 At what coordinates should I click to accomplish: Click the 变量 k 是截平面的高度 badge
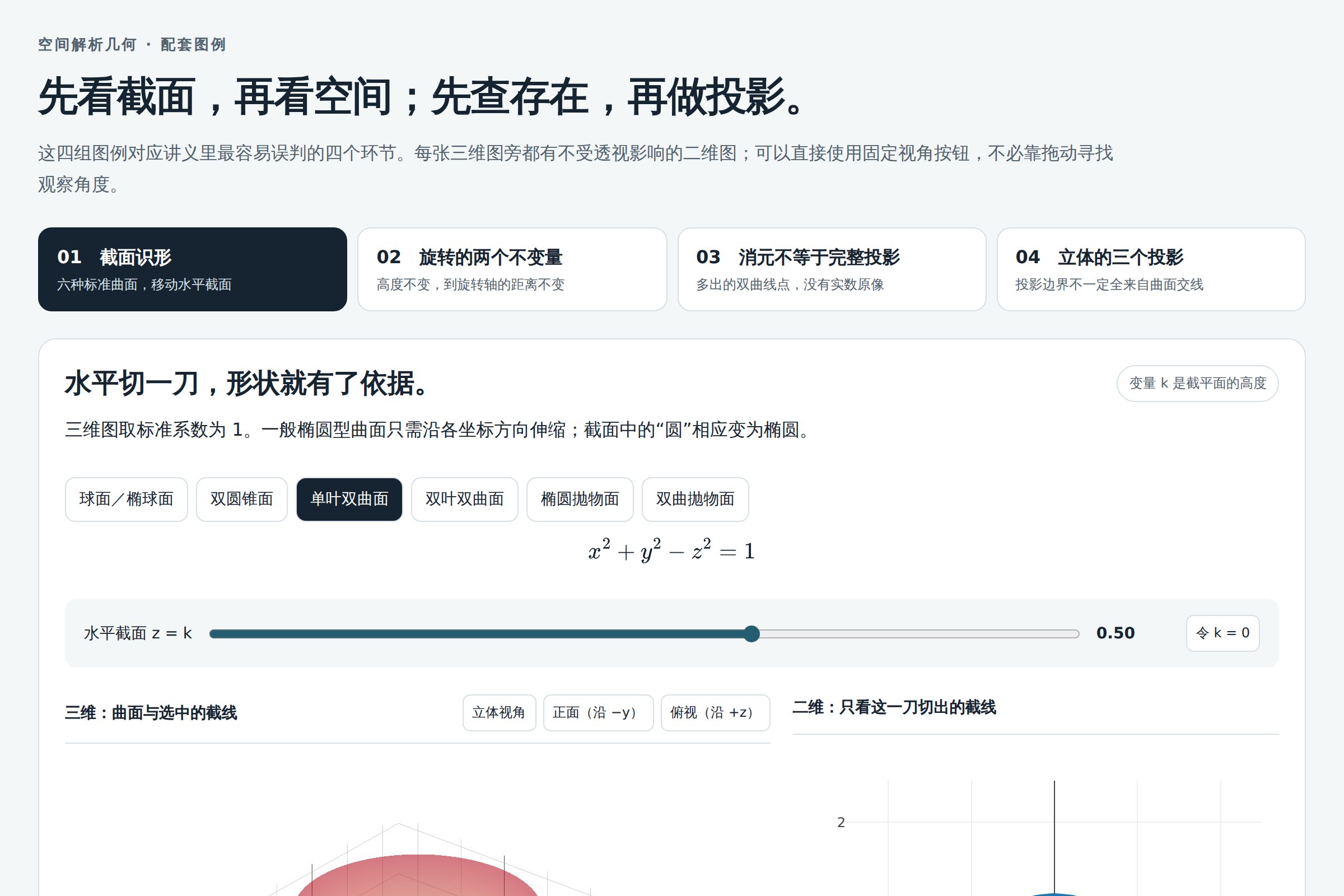[x=1198, y=384]
